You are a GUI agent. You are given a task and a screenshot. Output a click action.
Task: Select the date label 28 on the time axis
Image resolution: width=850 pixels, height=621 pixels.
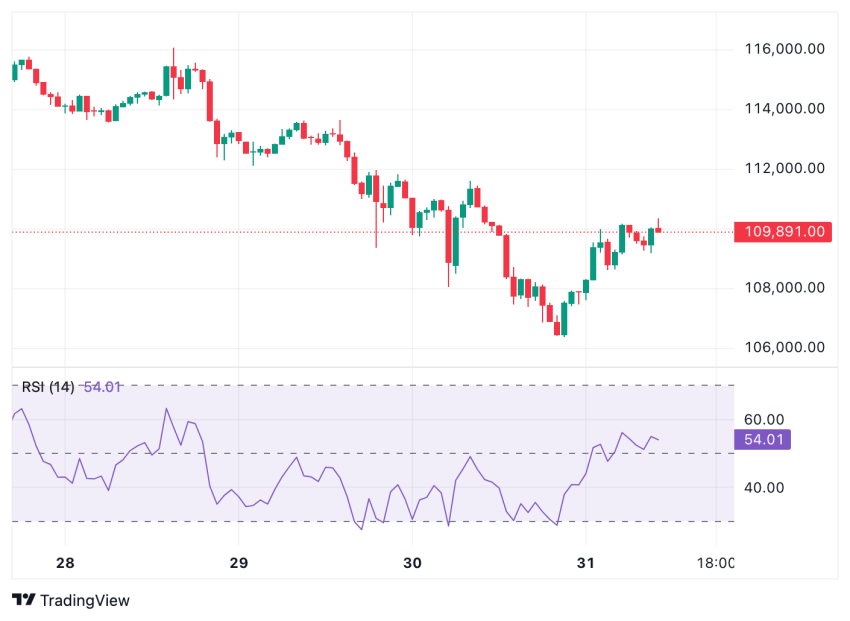(66, 563)
